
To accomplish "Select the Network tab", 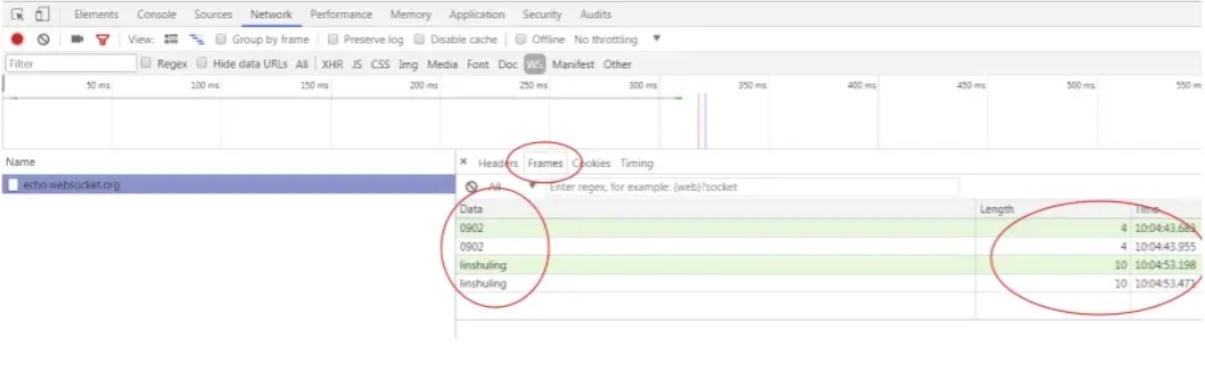I will (x=271, y=15).
